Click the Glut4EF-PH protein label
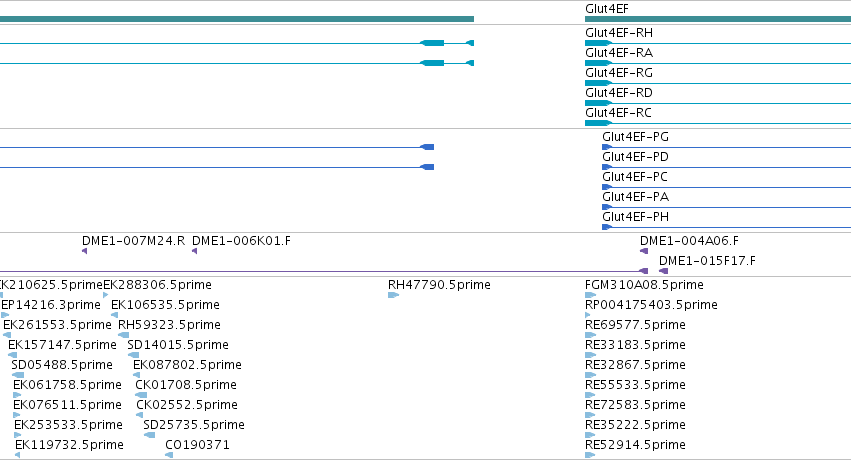 tap(636, 217)
